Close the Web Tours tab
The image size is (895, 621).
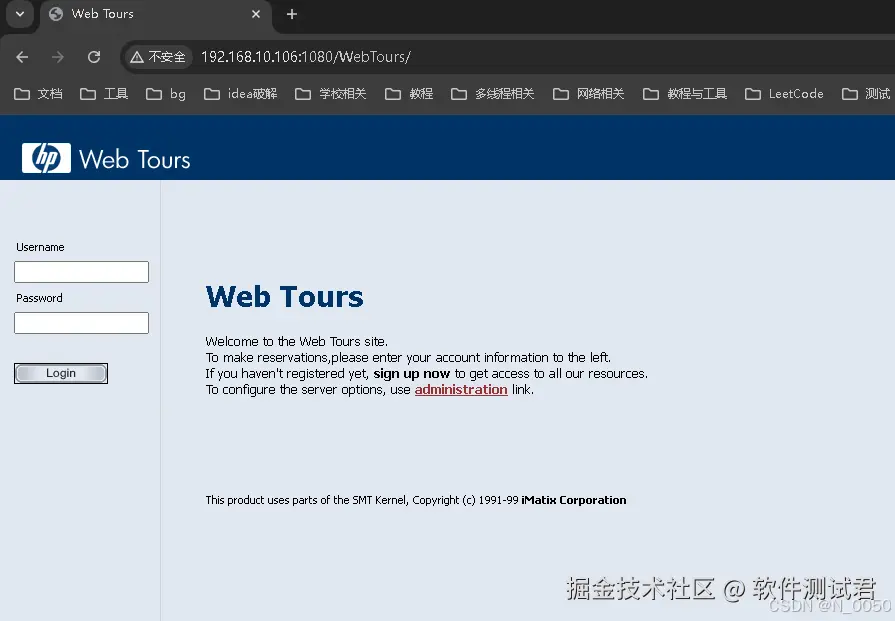coord(256,14)
